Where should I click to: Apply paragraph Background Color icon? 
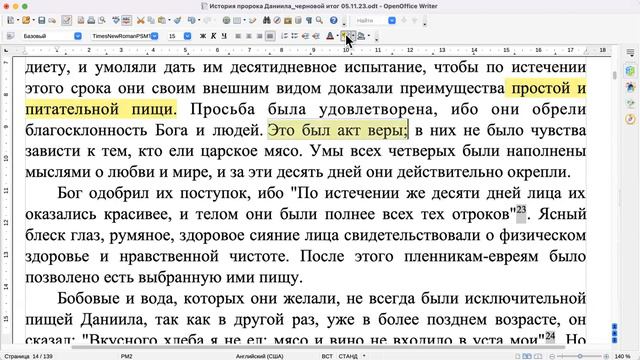[361, 36]
